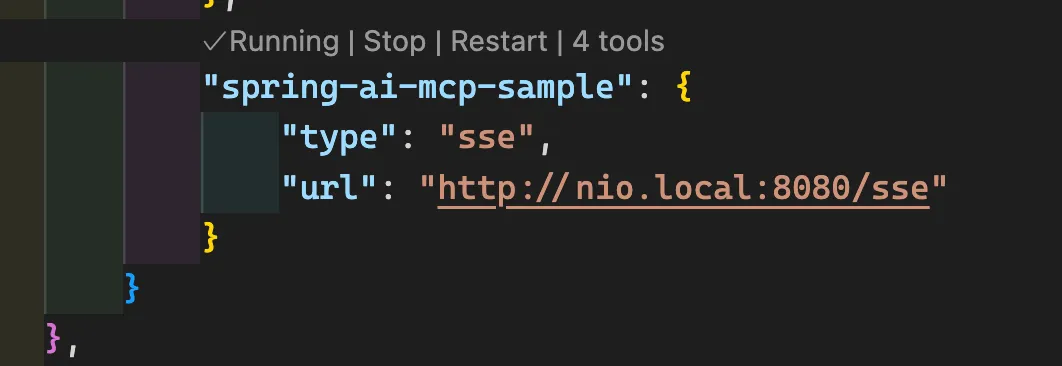Click the pink closing brace
1062x366 pixels.
[53, 338]
